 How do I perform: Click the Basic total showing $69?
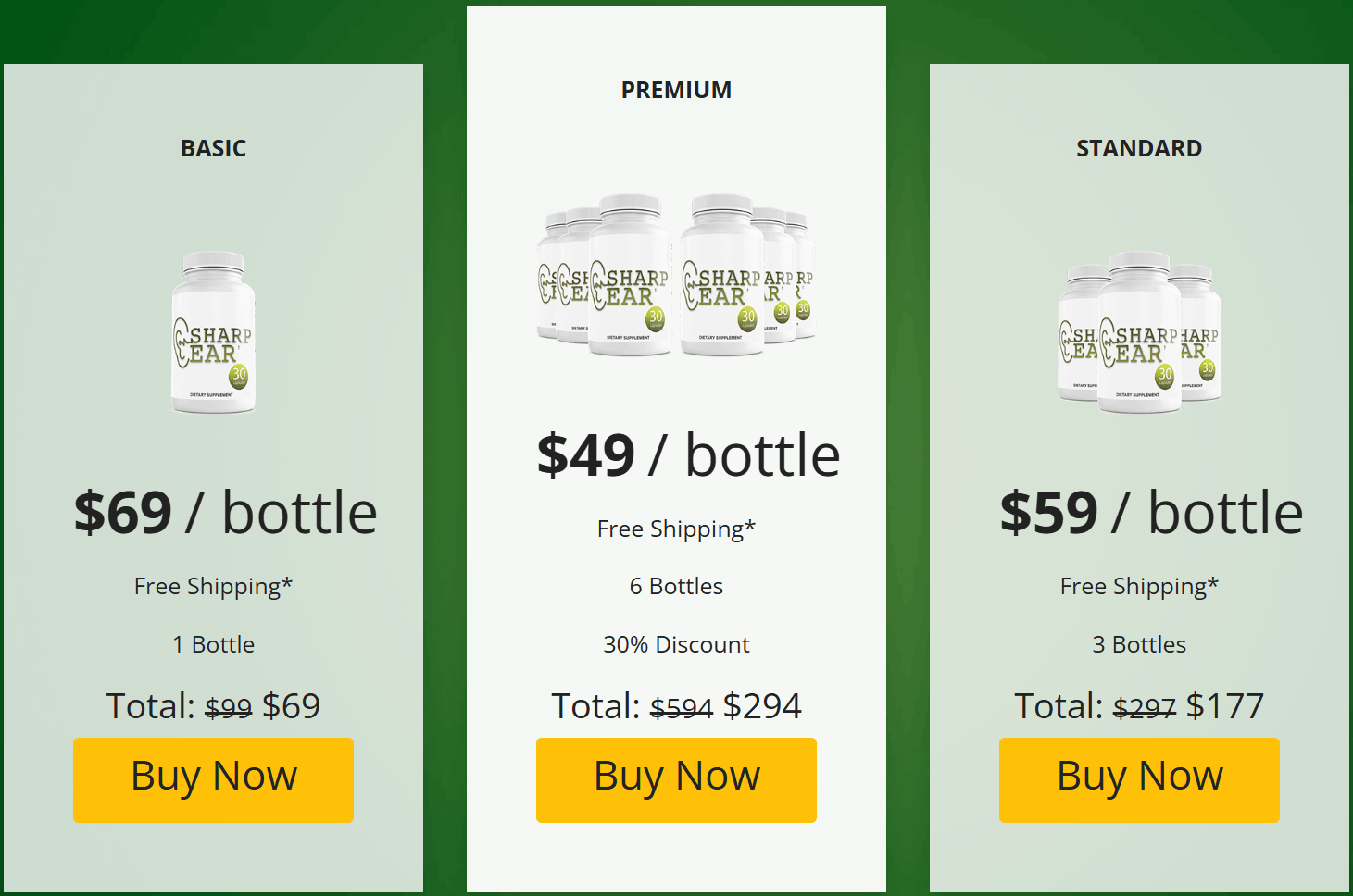click(213, 706)
